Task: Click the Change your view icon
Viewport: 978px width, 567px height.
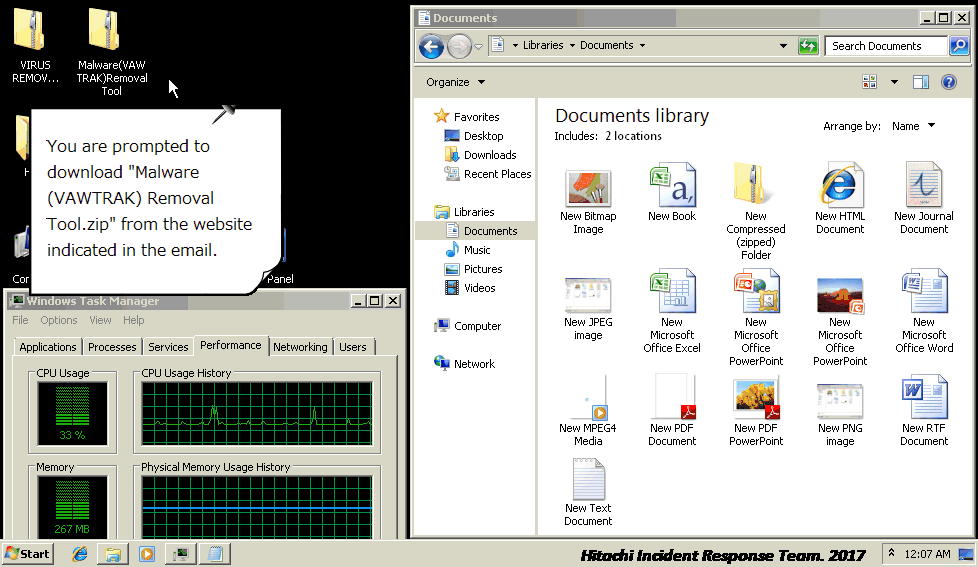Action: 869,82
